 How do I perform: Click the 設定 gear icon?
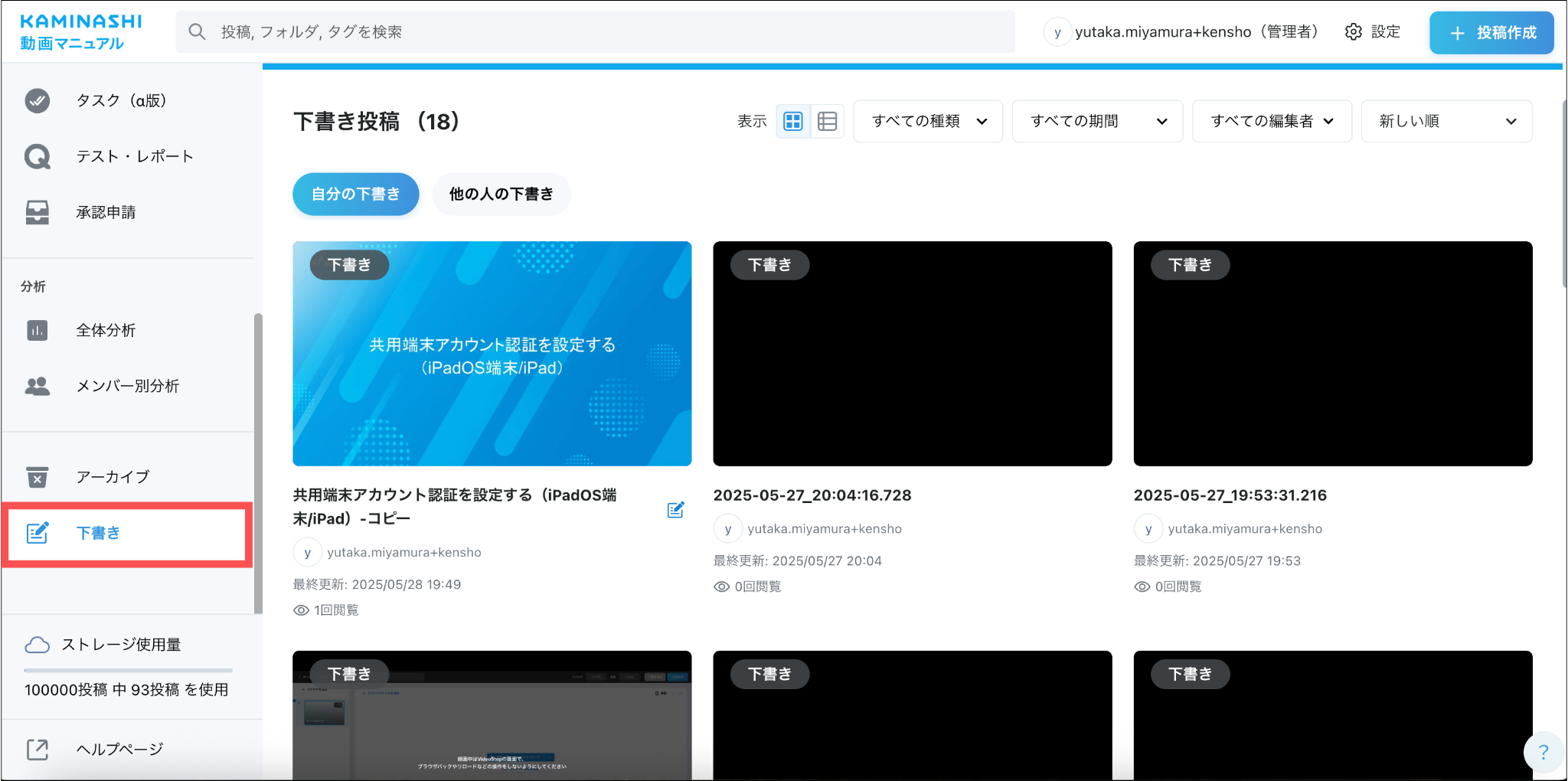tap(1354, 31)
